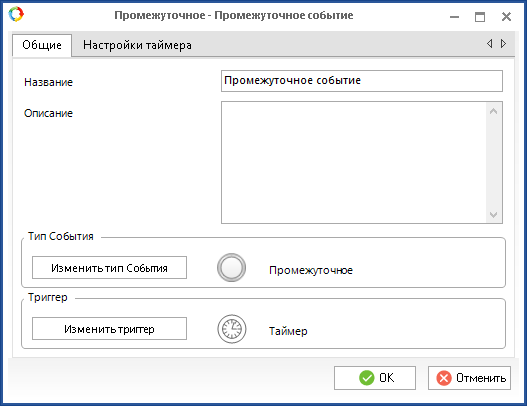Click description scrollbar up arrow

click(493, 111)
